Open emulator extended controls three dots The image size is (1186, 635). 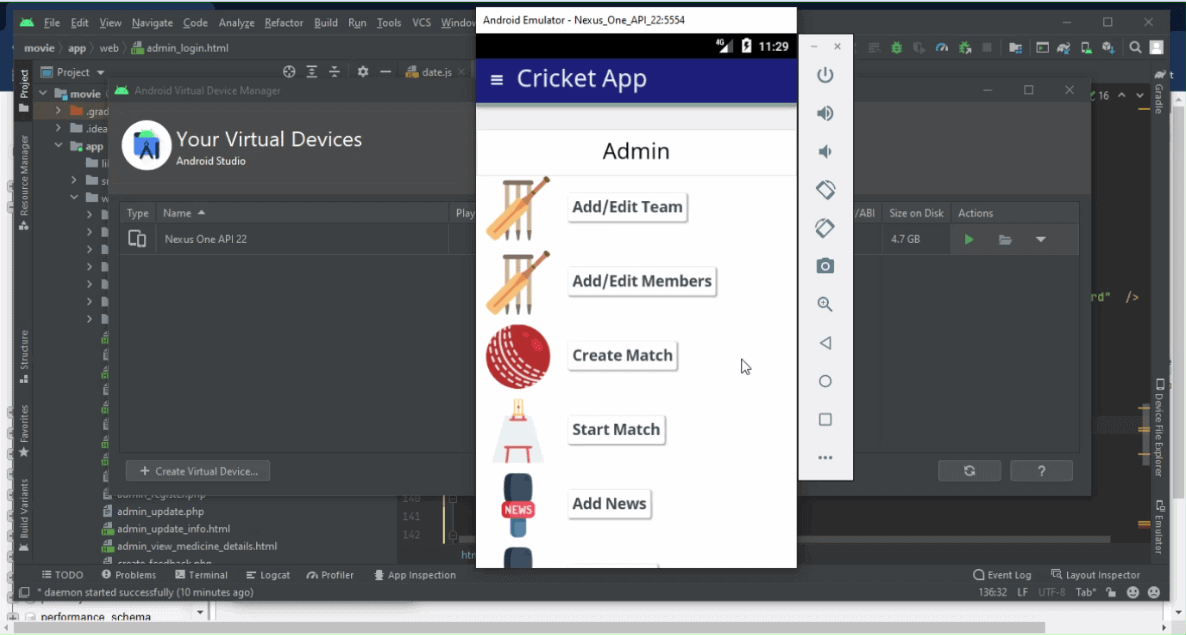click(825, 458)
